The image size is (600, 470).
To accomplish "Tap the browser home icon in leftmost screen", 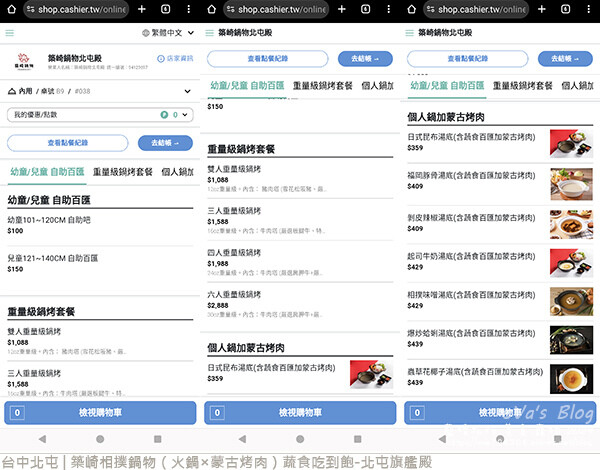I will click(13, 9).
